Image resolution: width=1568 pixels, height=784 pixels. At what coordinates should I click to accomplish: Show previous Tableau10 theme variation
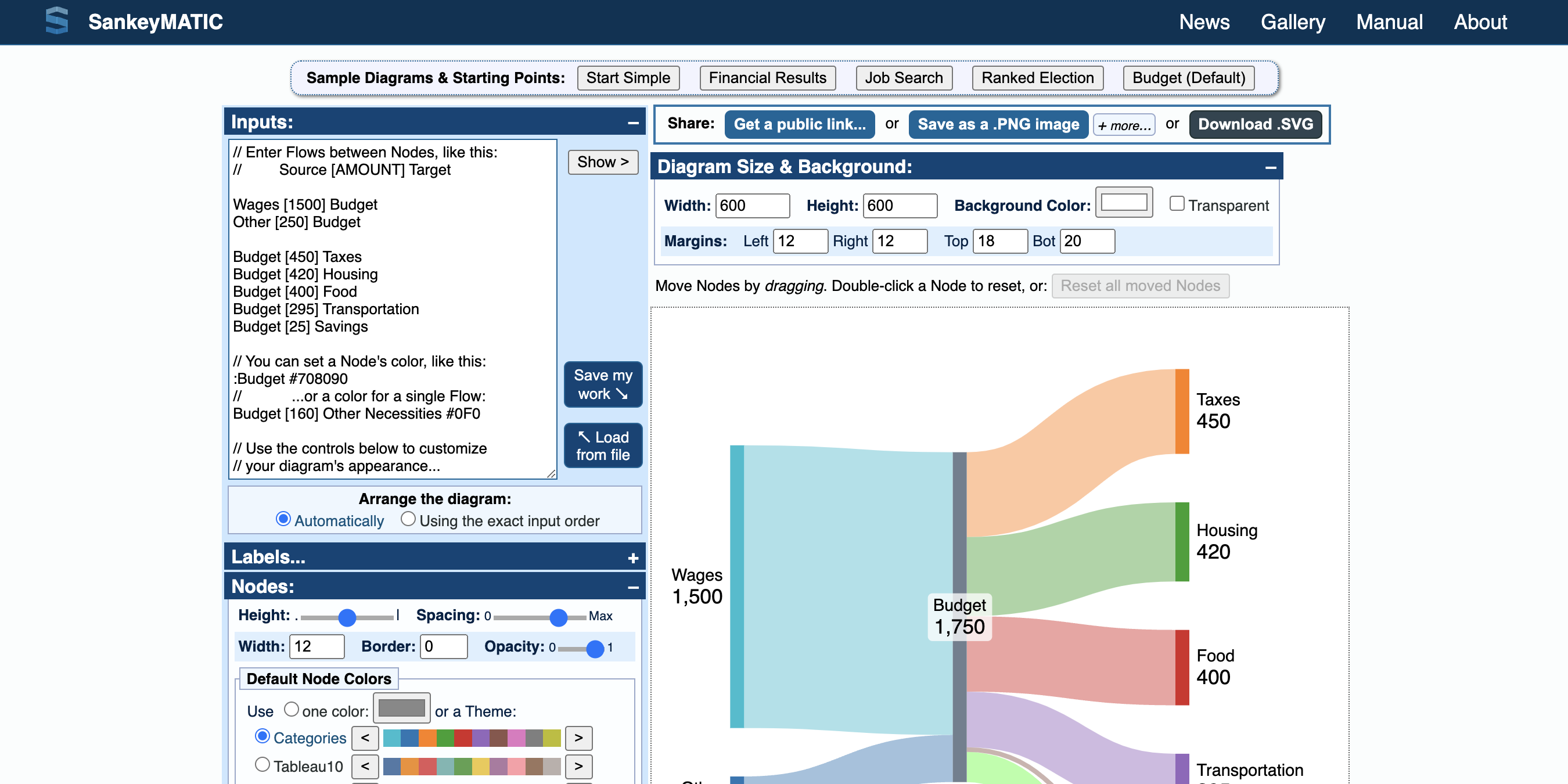click(365, 766)
